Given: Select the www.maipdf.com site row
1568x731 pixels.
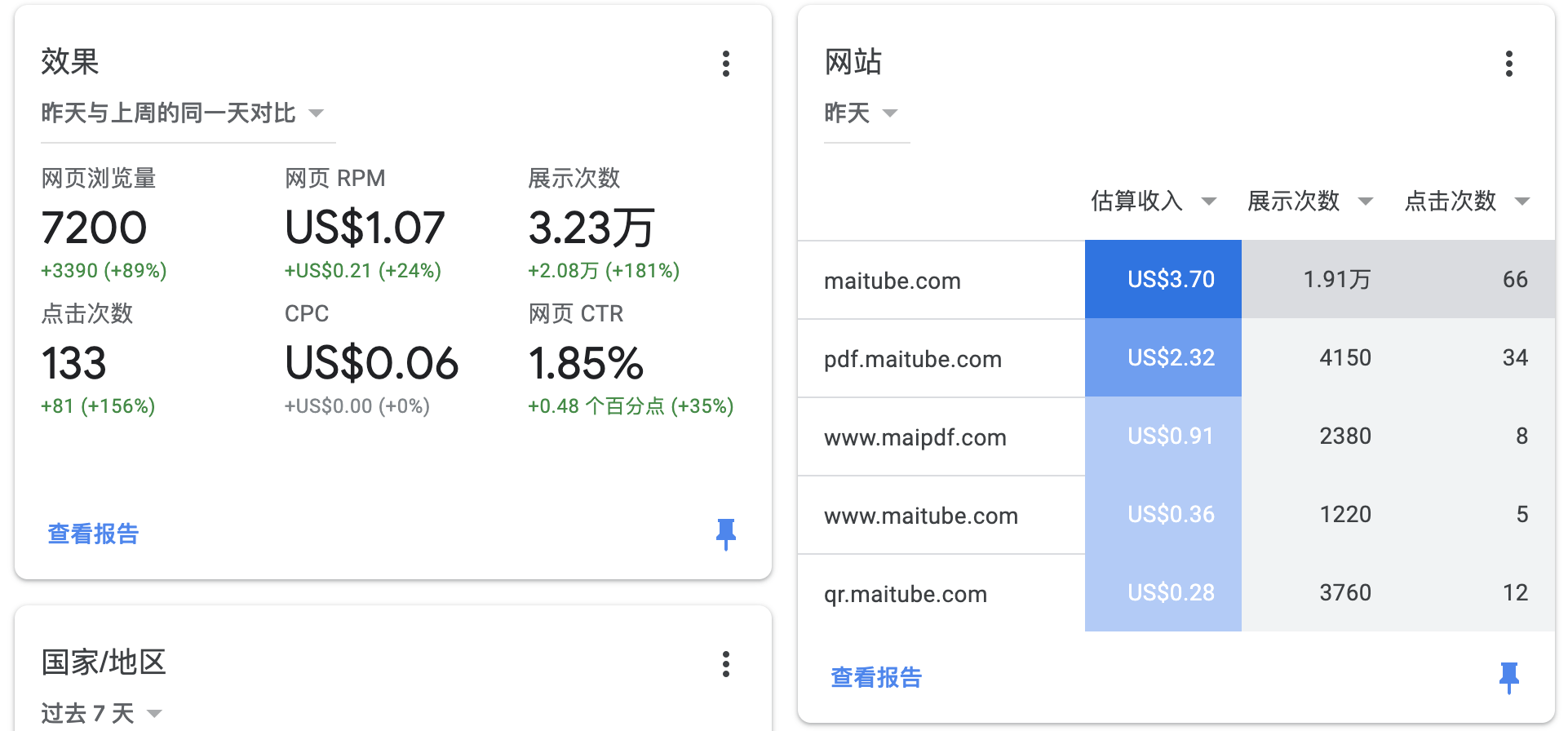Looking at the screenshot, I should tap(915, 437).
